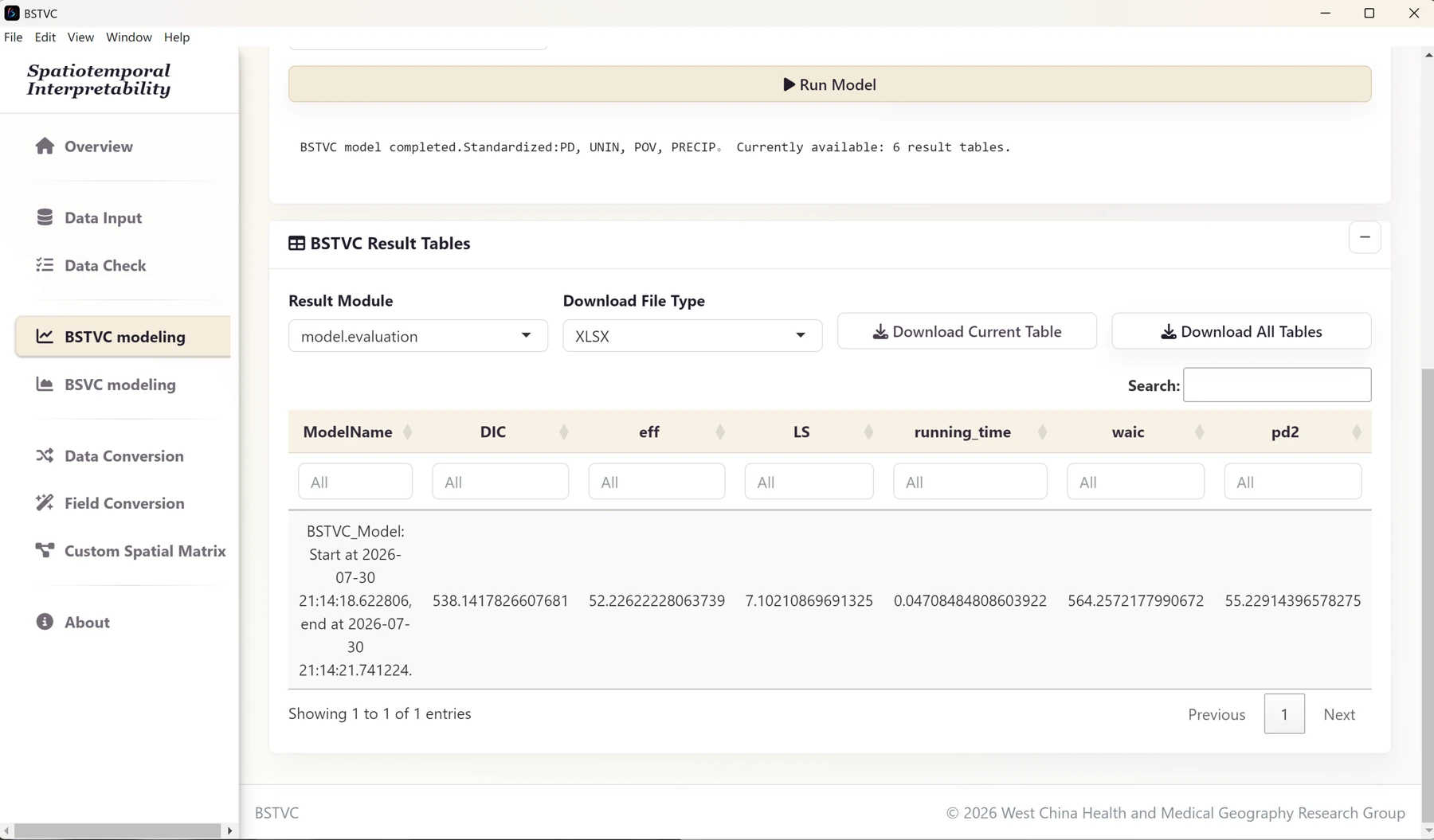Click the Field Conversion magic wand icon
The image size is (1434, 840).
pyautogui.click(x=45, y=503)
